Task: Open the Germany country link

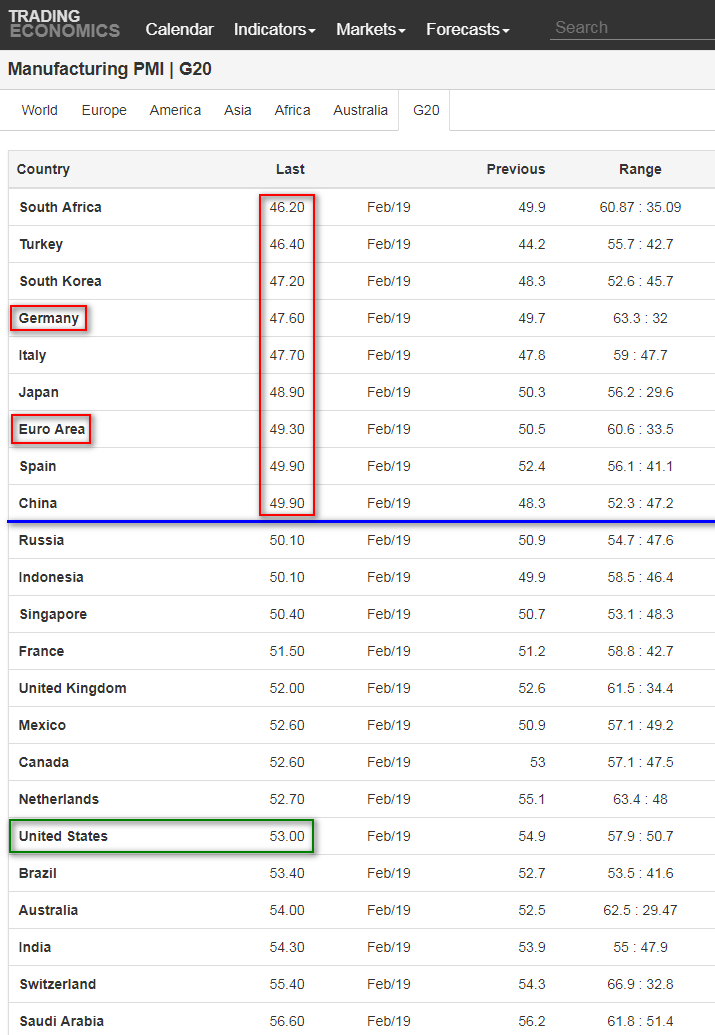Action: click(49, 318)
